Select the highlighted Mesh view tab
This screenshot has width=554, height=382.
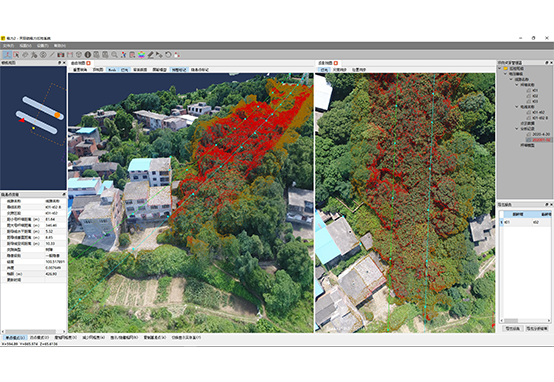click(112, 70)
